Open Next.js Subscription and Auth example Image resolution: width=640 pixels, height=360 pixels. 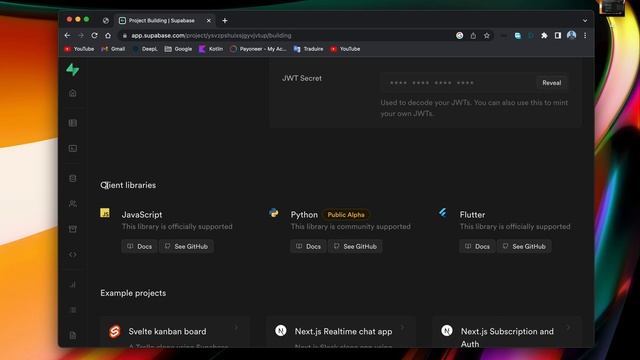[507, 332]
